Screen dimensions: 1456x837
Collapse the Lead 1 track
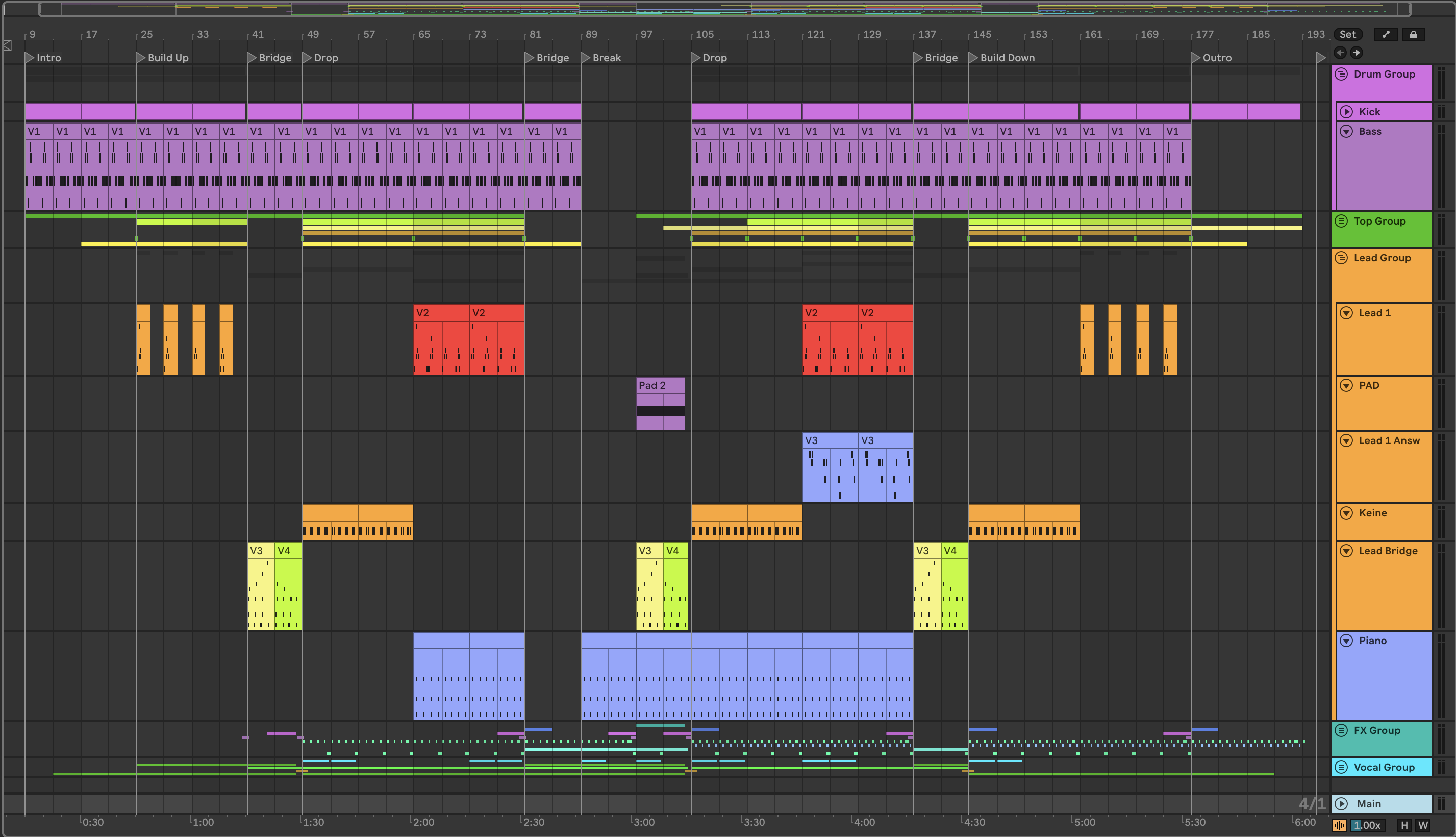point(1346,313)
